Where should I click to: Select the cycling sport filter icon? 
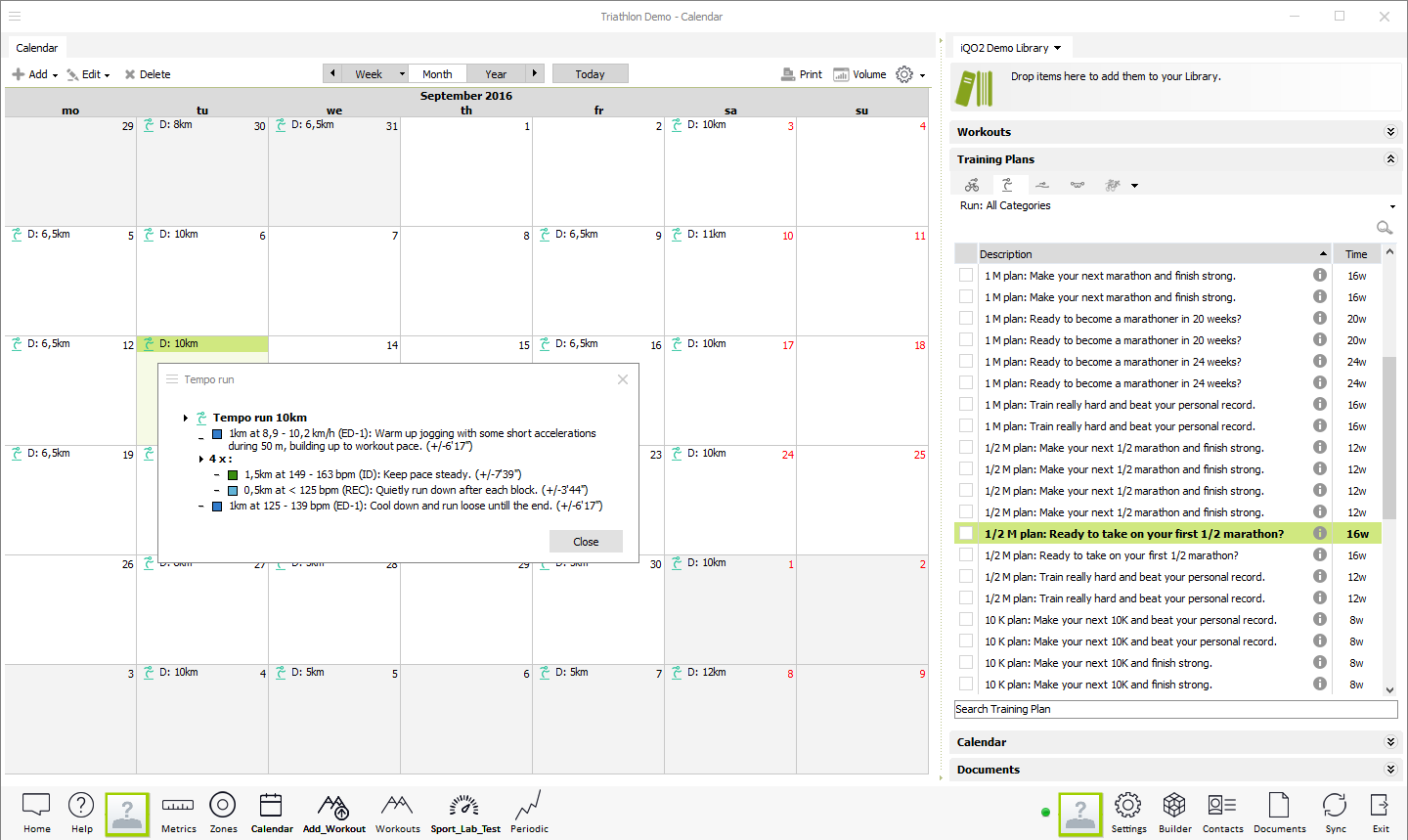(x=972, y=185)
